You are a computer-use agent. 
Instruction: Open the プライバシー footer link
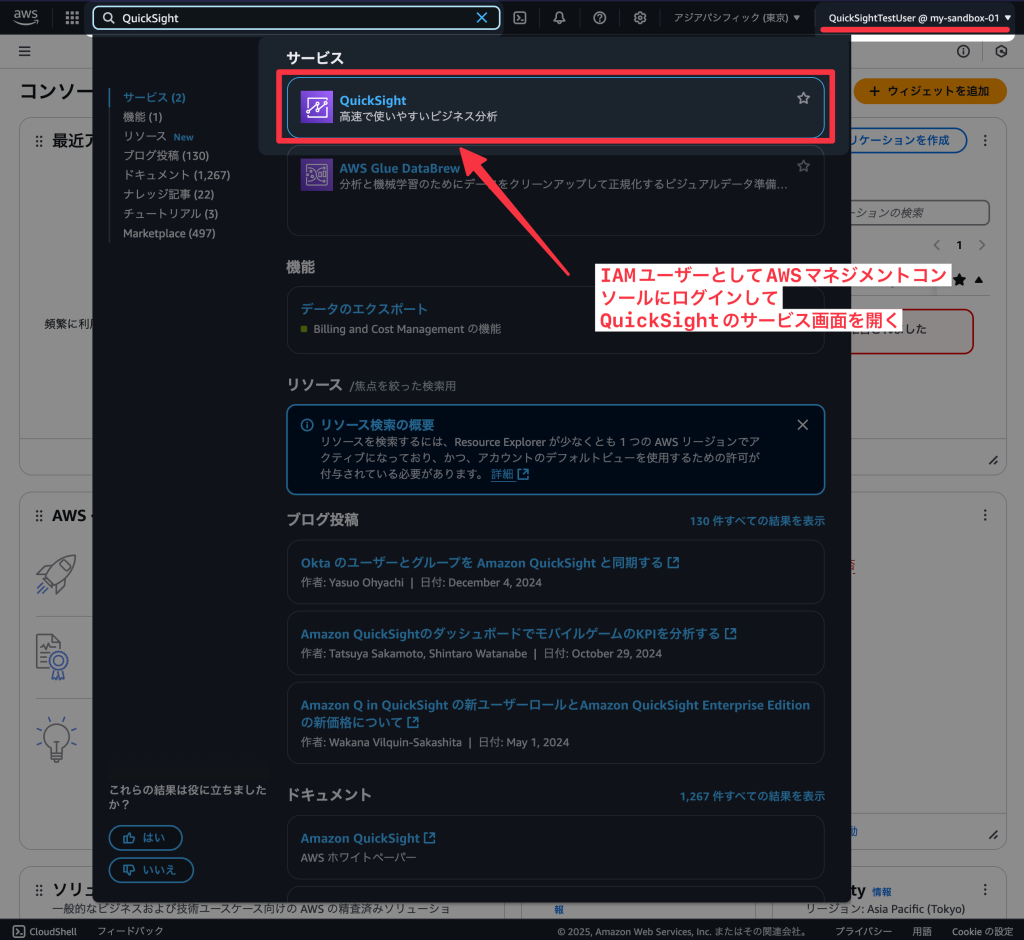point(863,932)
